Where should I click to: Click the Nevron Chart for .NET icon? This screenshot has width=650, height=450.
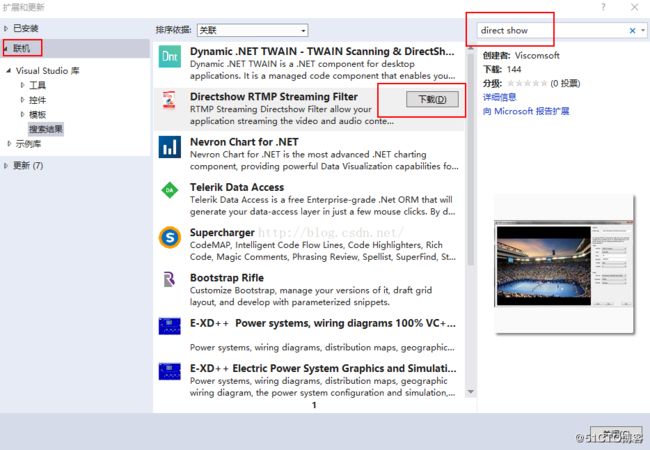pyautogui.click(x=170, y=147)
